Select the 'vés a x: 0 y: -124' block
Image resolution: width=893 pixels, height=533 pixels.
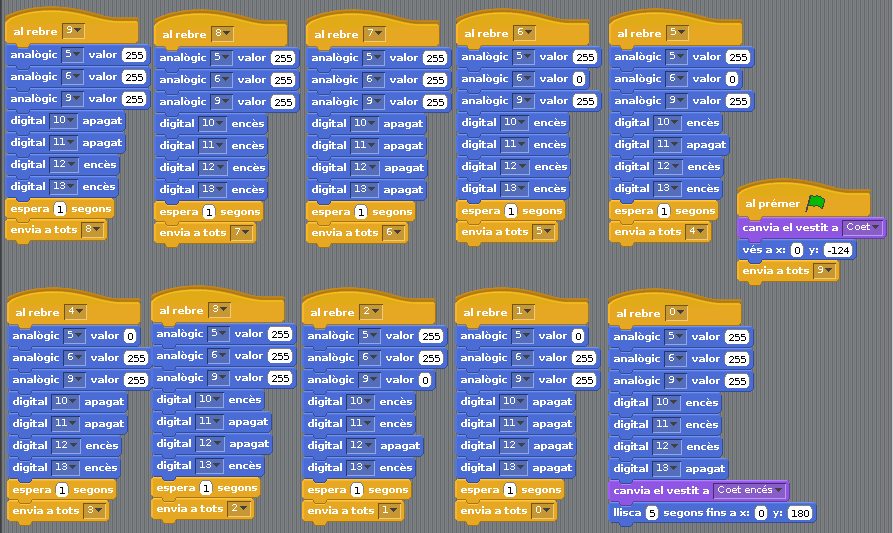coord(797,250)
